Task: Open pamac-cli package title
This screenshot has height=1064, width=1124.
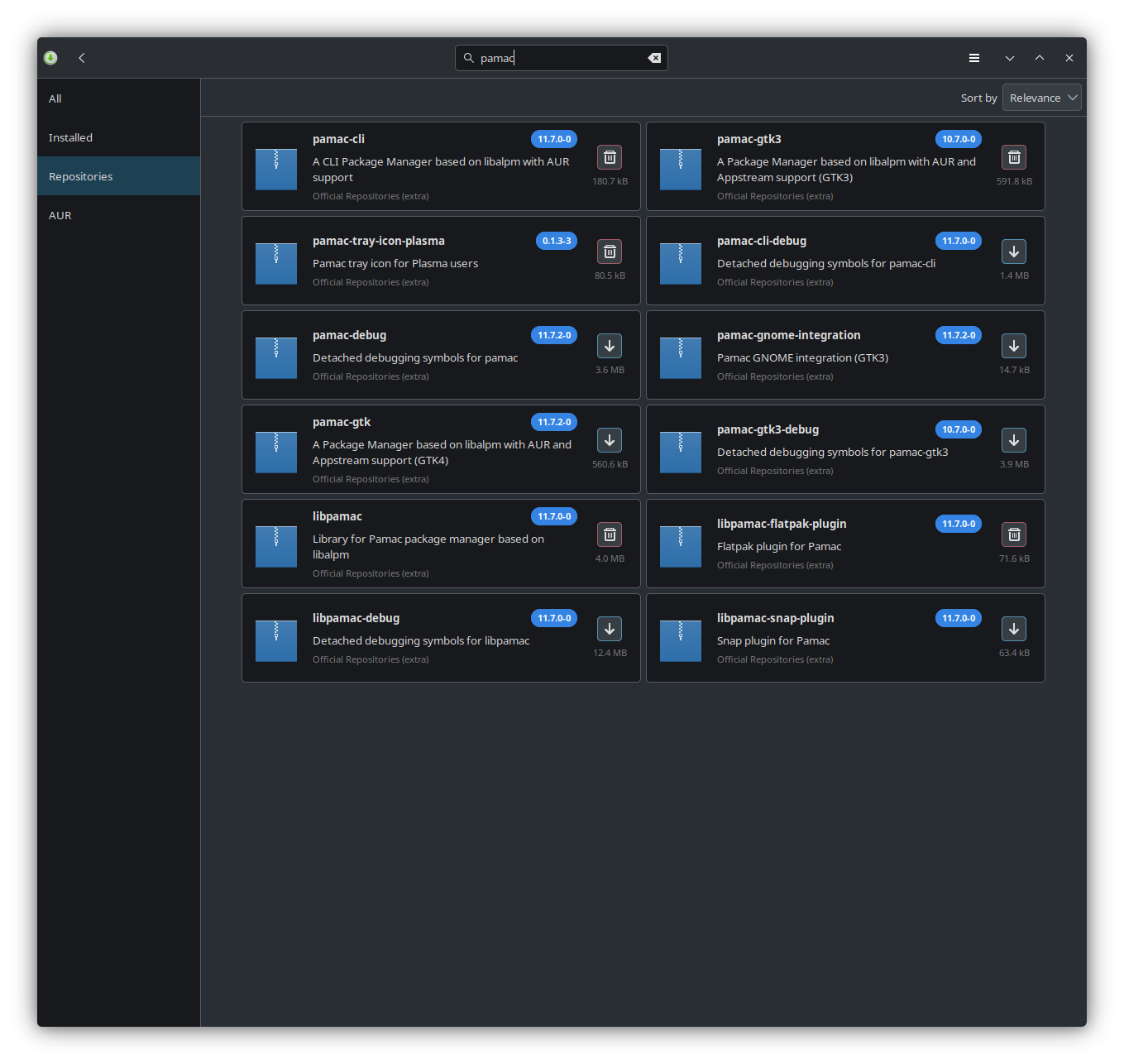Action: [x=338, y=139]
